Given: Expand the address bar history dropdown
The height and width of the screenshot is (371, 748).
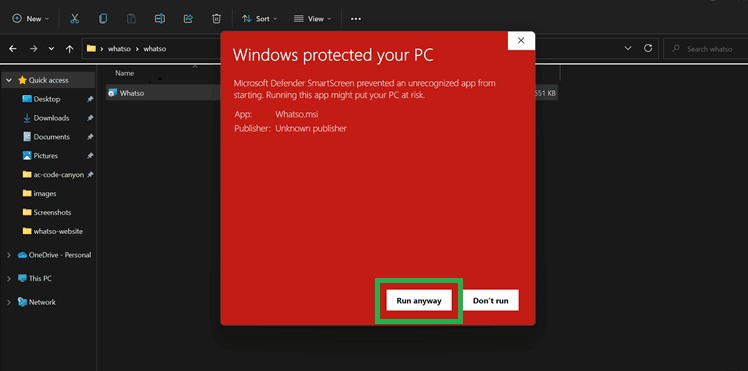Looking at the screenshot, I should click(x=628, y=48).
